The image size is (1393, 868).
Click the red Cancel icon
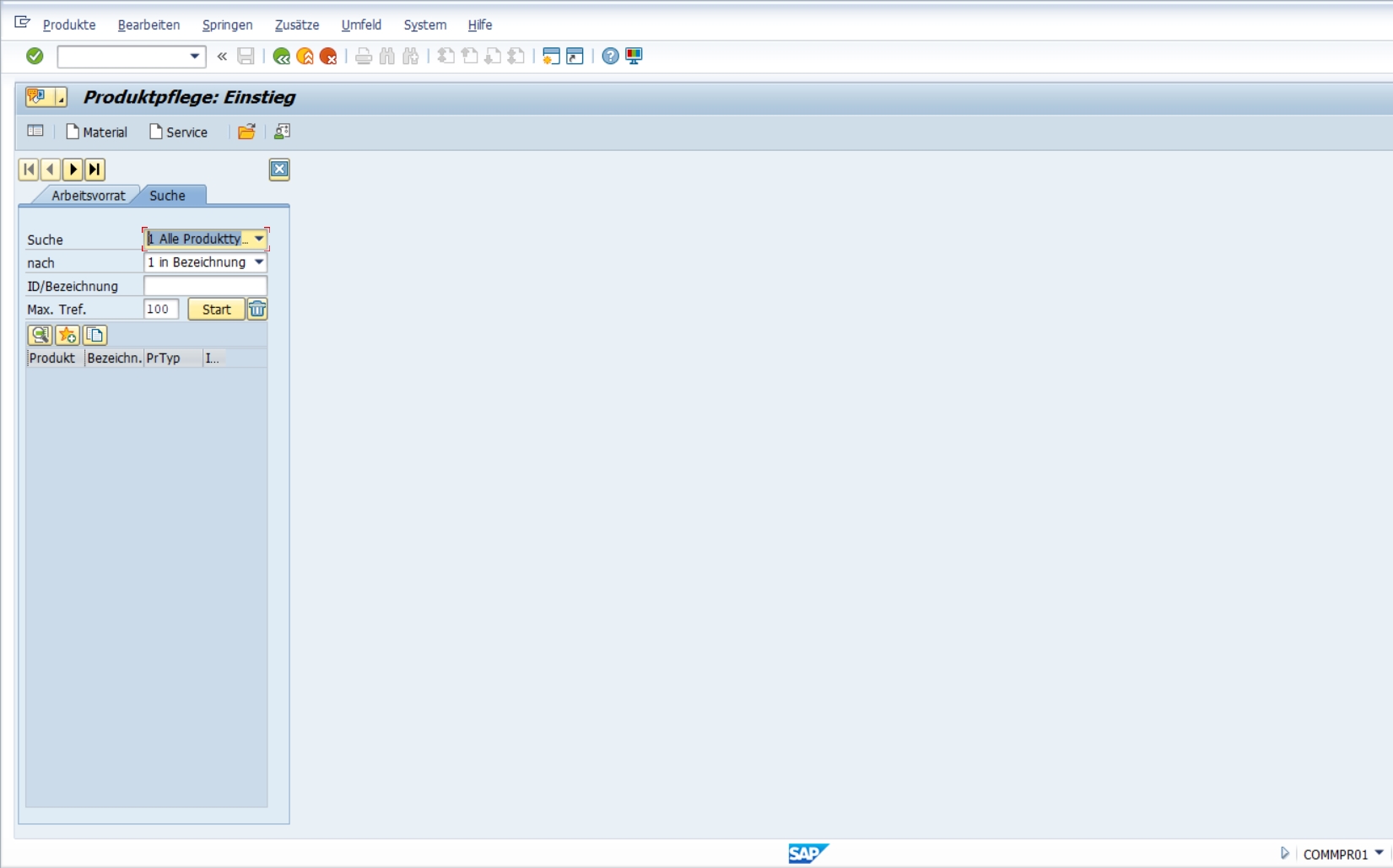coord(328,57)
